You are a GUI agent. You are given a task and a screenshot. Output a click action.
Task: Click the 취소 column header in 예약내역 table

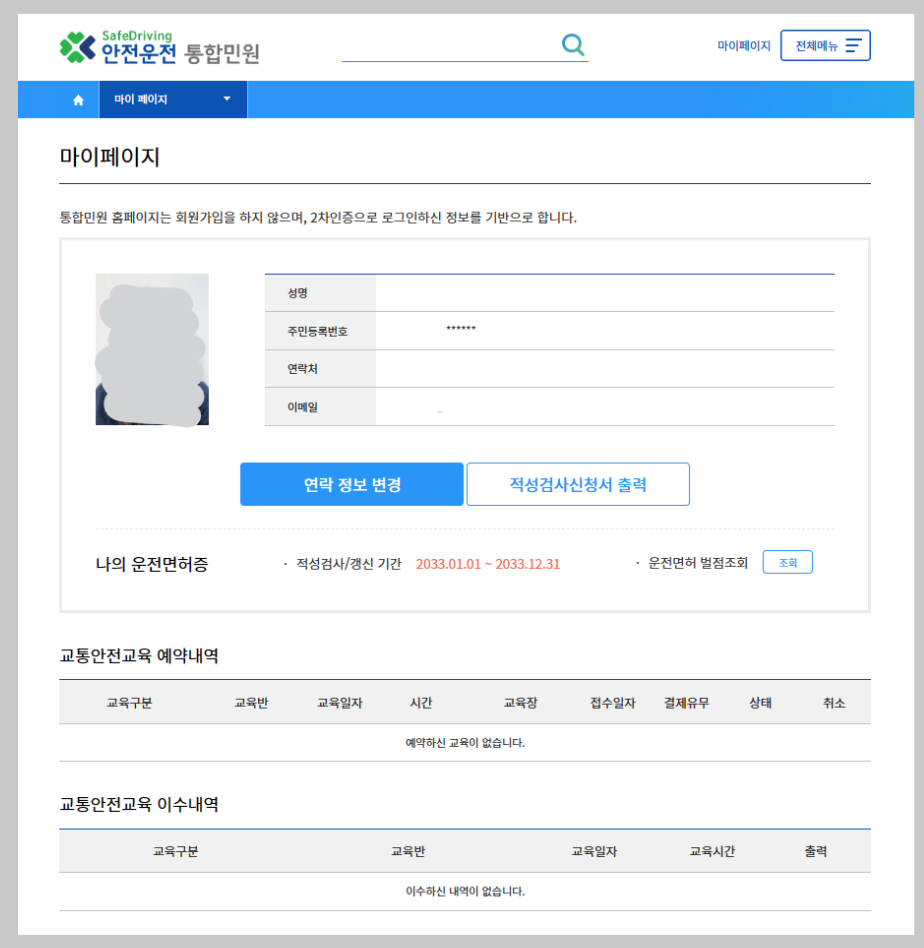click(x=835, y=702)
